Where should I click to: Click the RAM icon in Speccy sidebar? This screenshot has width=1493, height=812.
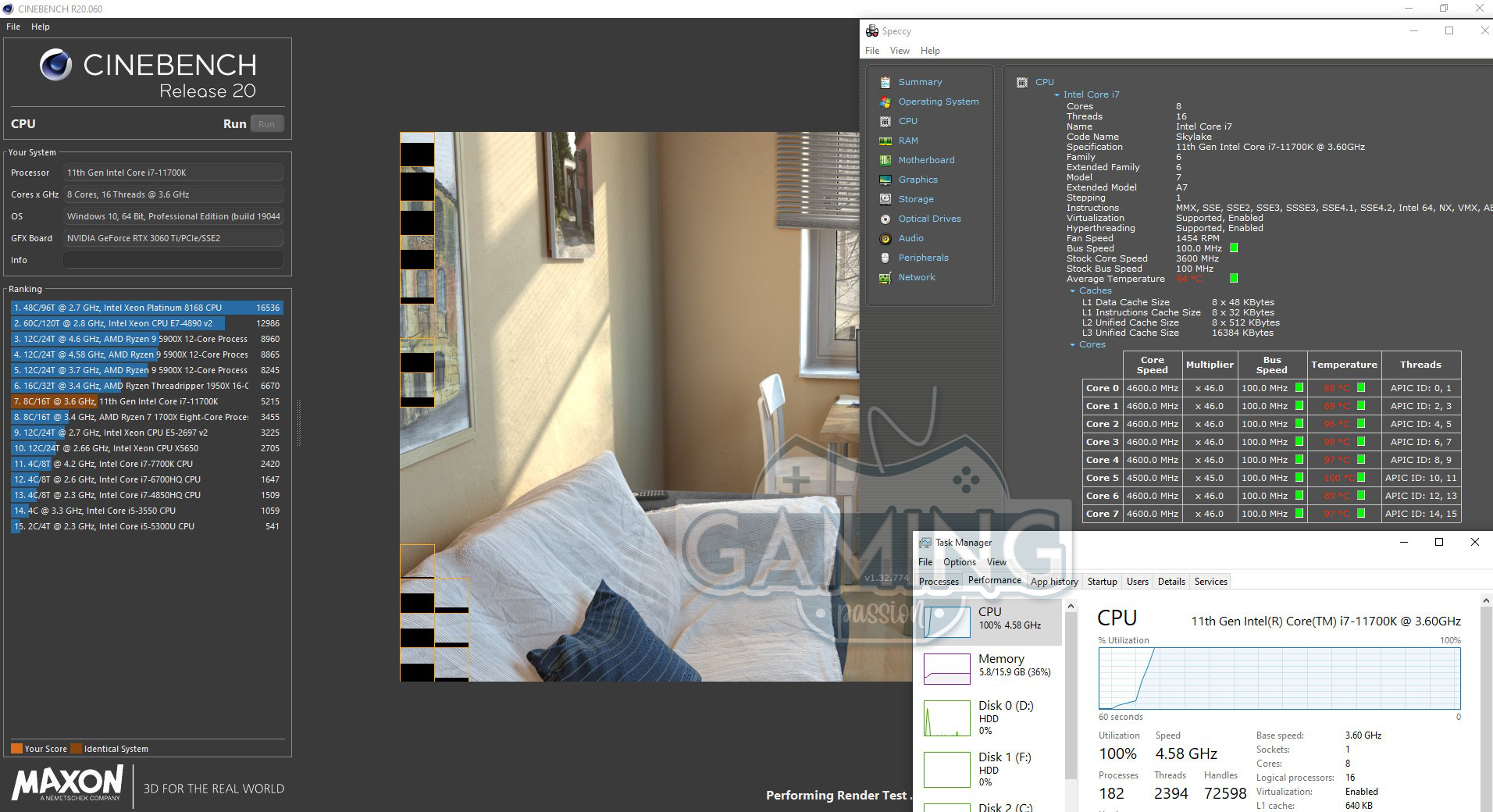click(885, 141)
